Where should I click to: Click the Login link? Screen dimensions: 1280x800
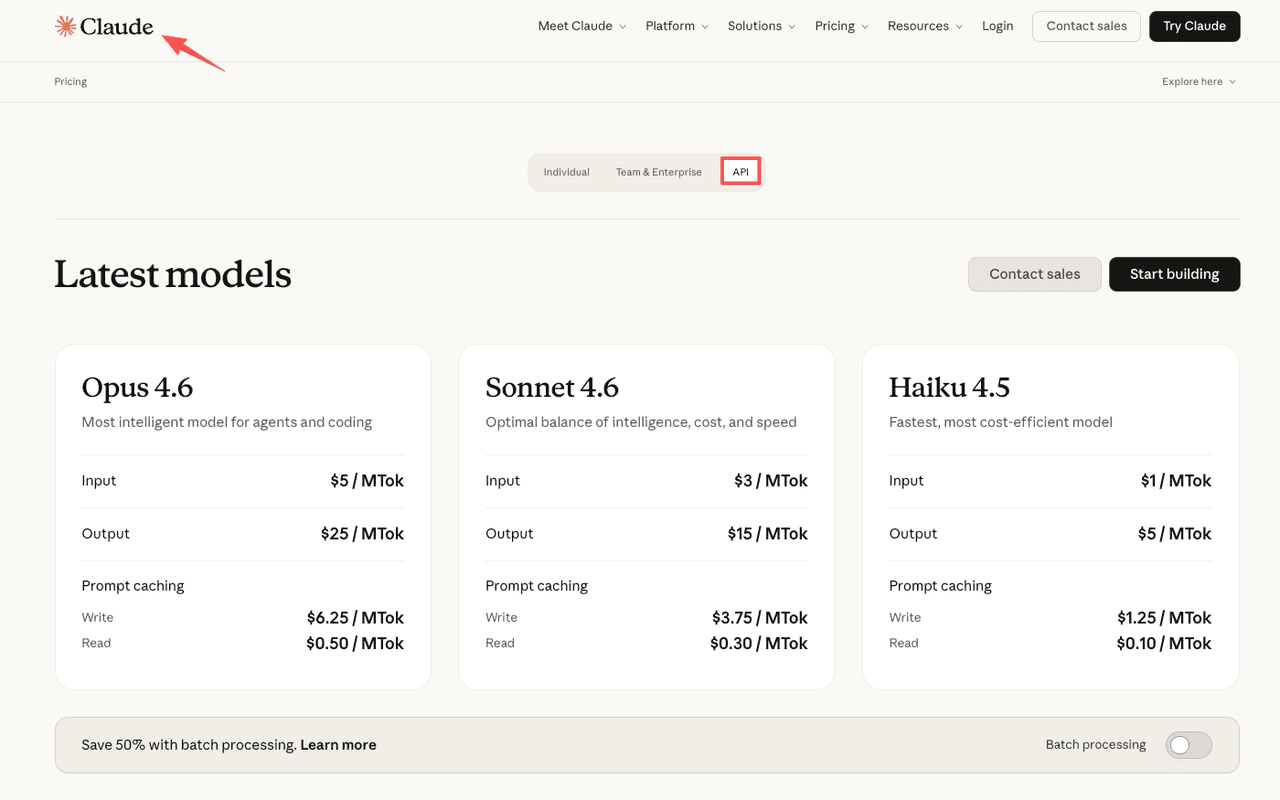pyautogui.click(x=997, y=26)
